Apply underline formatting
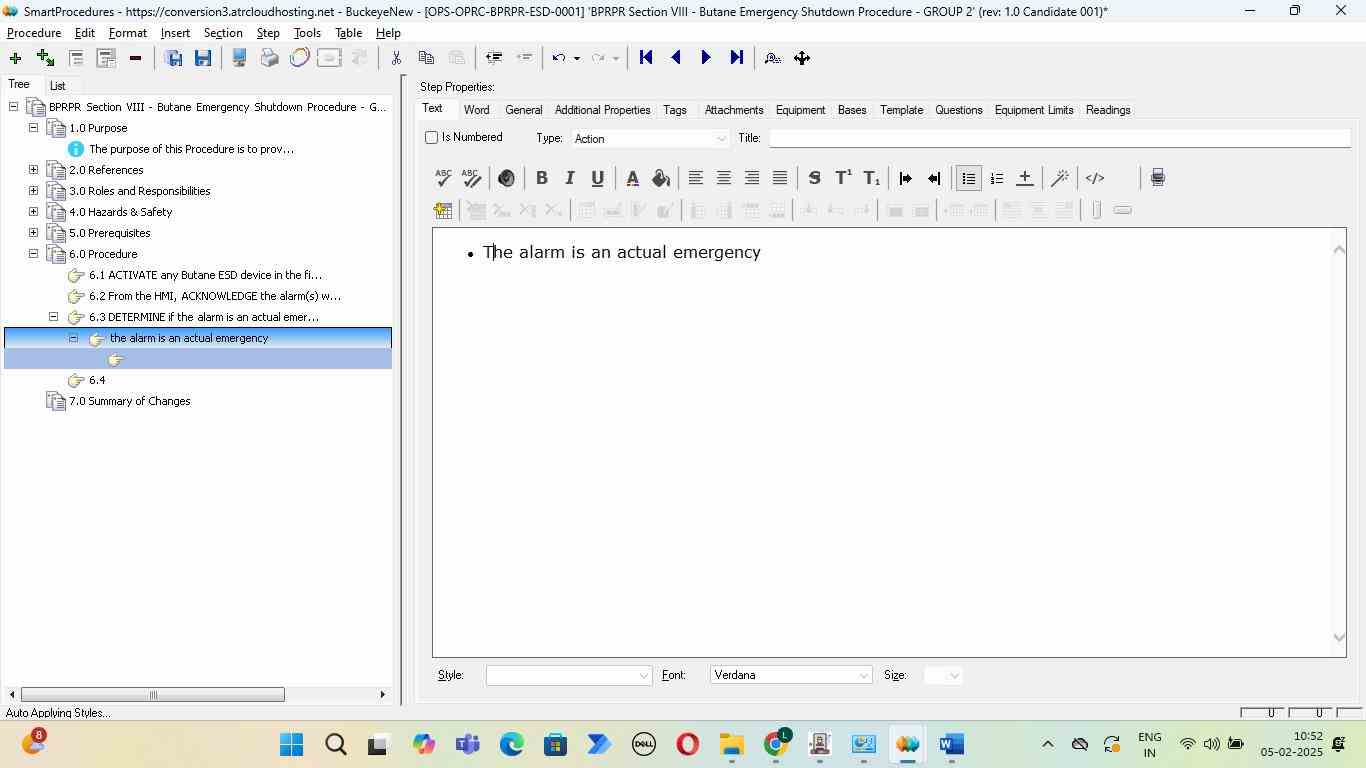 597,178
